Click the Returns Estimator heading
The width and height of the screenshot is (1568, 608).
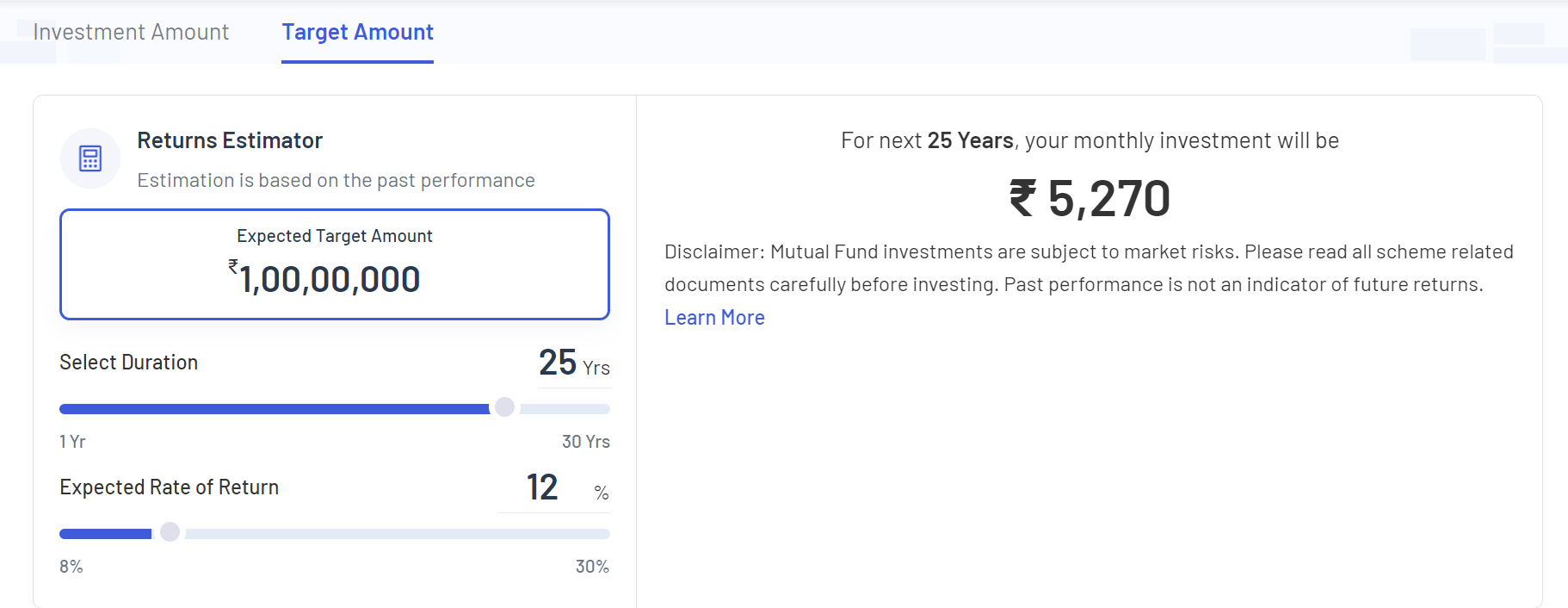pos(230,140)
